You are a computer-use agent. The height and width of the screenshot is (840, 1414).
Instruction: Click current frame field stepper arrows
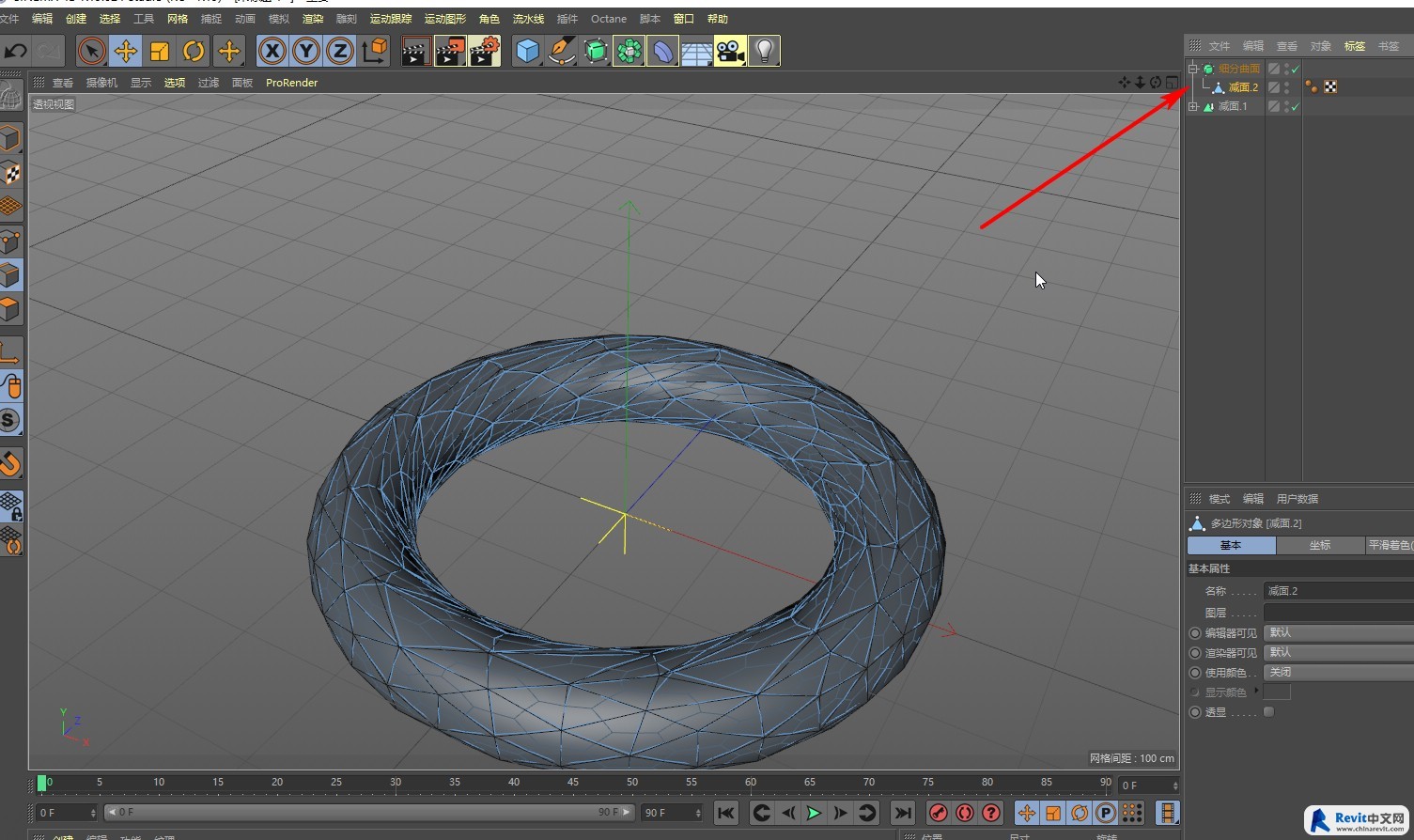pos(93,812)
